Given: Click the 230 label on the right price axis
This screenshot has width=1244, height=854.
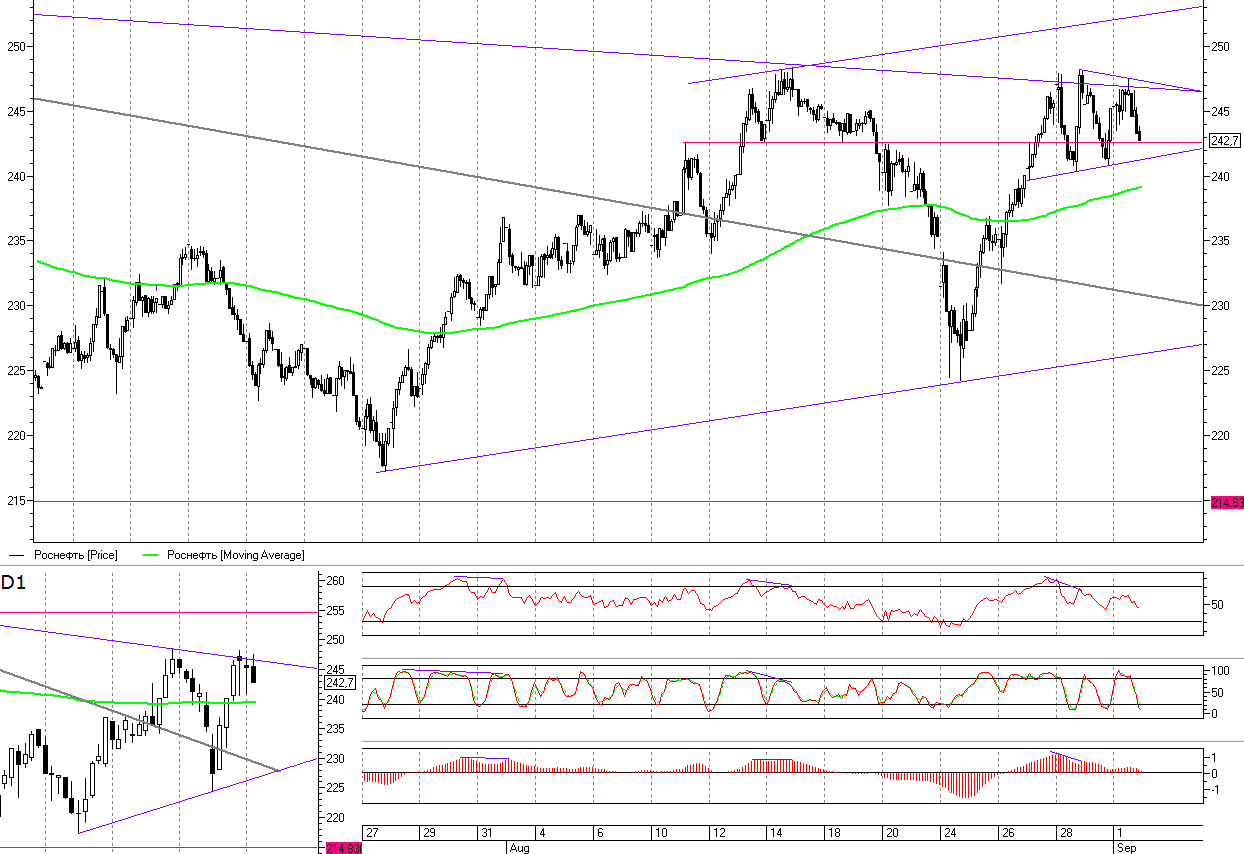Looking at the screenshot, I should (x=1221, y=306).
